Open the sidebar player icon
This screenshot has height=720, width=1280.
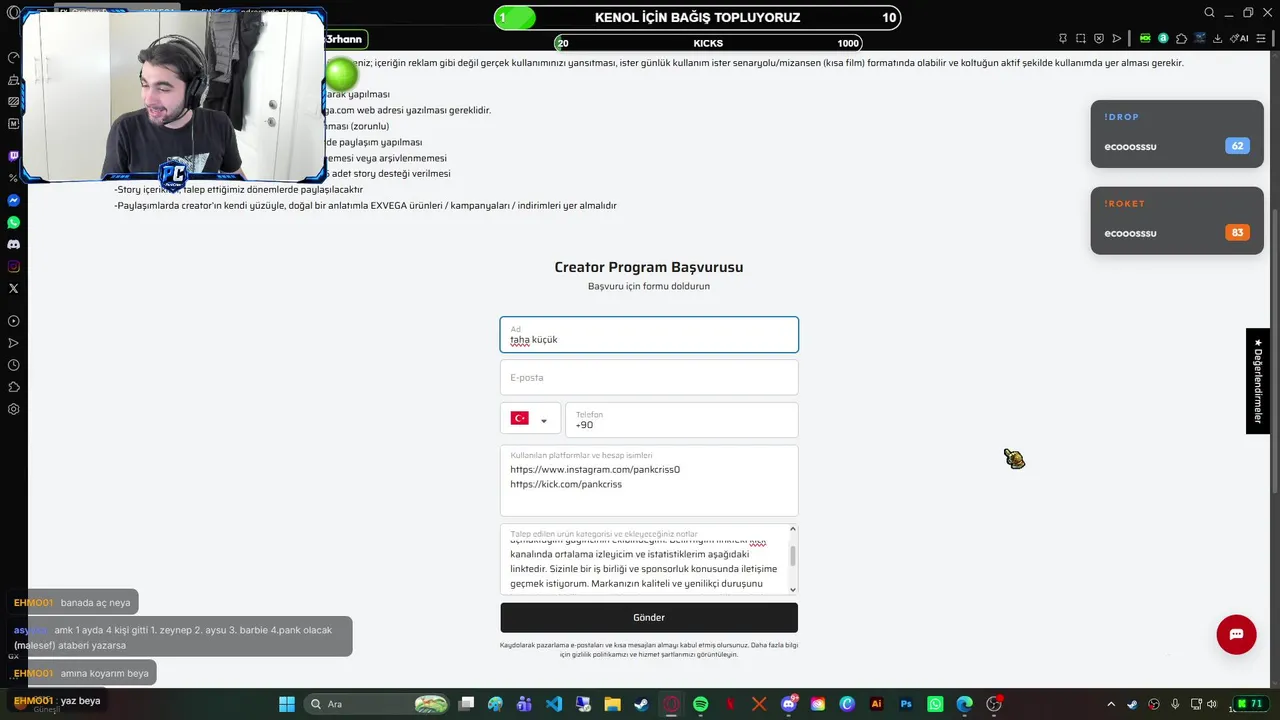(13, 321)
